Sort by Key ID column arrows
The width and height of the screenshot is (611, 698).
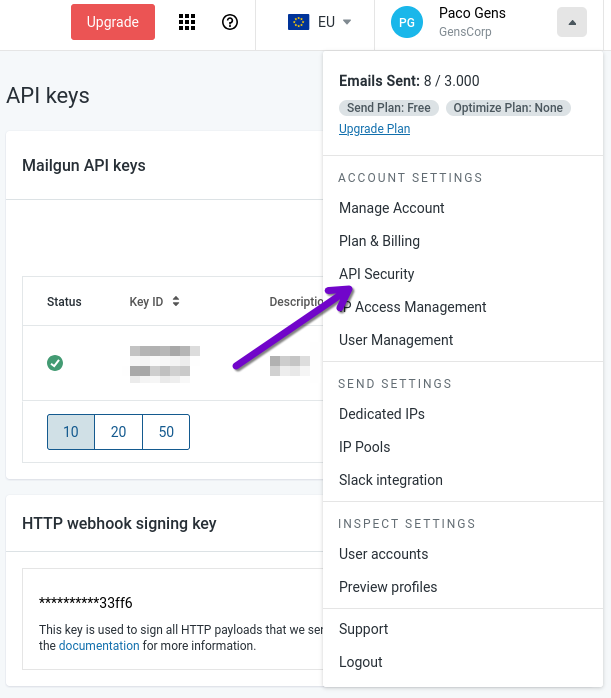pos(176,301)
